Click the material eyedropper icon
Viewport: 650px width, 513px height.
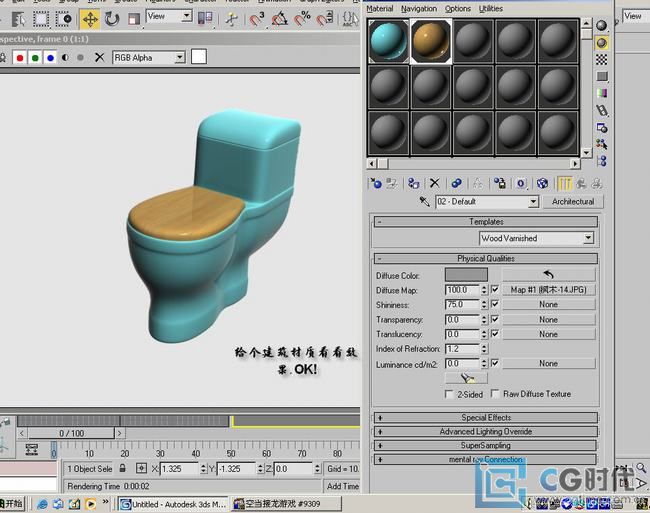(x=426, y=201)
